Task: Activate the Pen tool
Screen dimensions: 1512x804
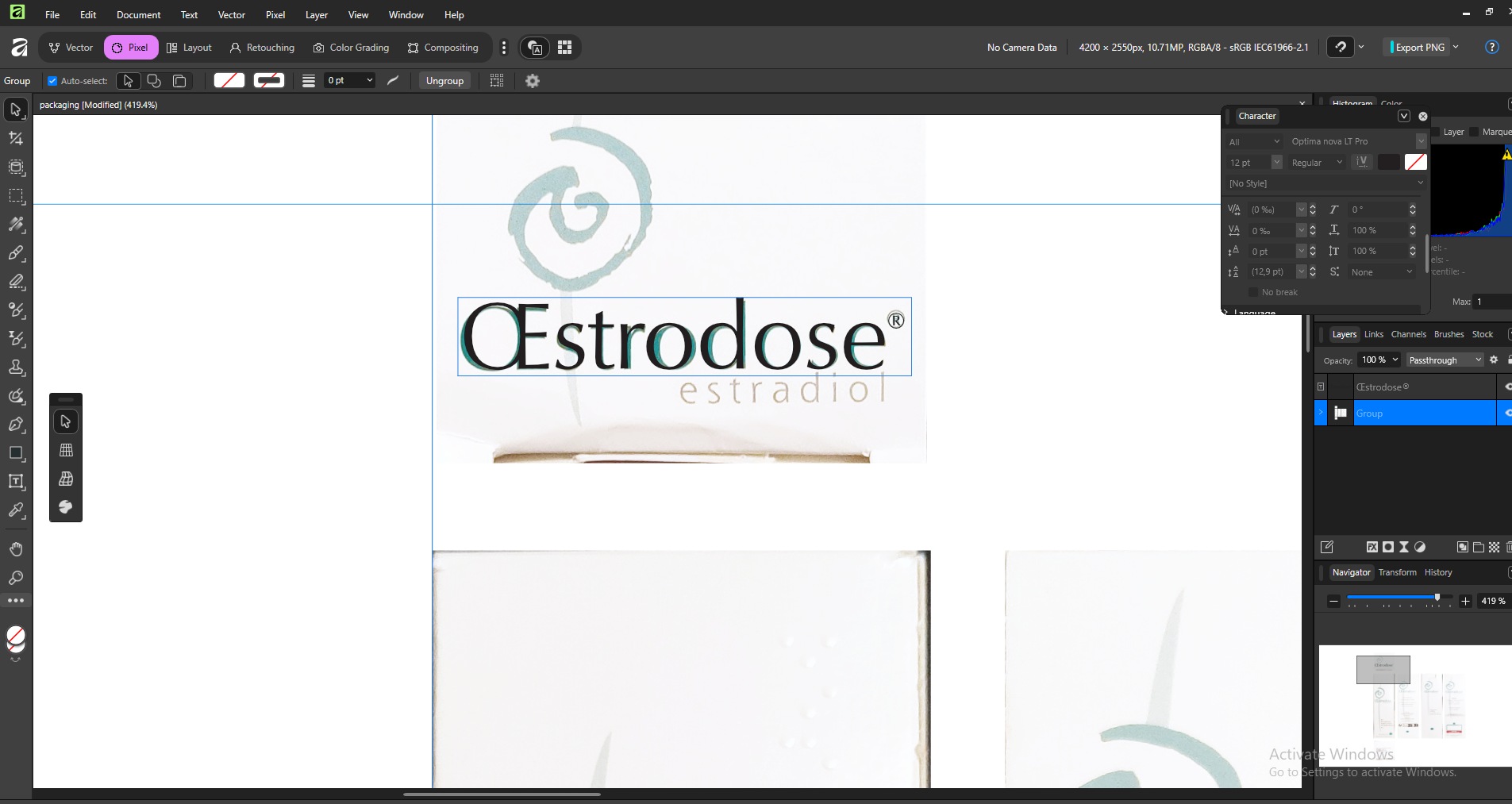Action: pyautogui.click(x=16, y=425)
